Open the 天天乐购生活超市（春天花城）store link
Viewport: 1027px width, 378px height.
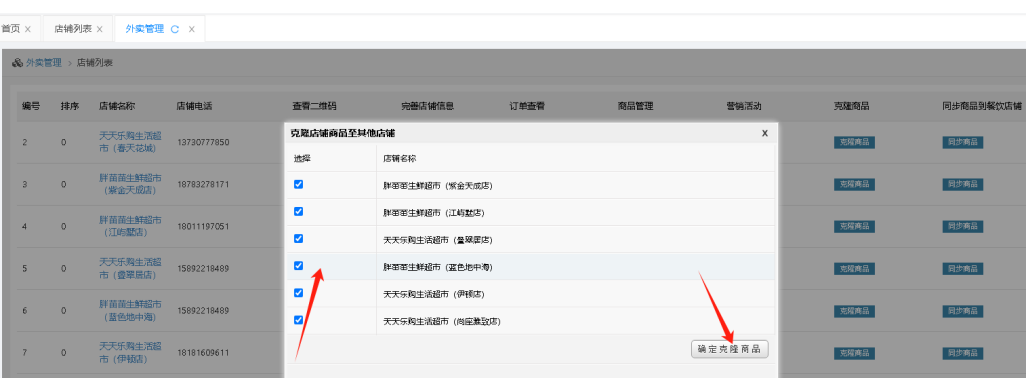click(x=130, y=142)
